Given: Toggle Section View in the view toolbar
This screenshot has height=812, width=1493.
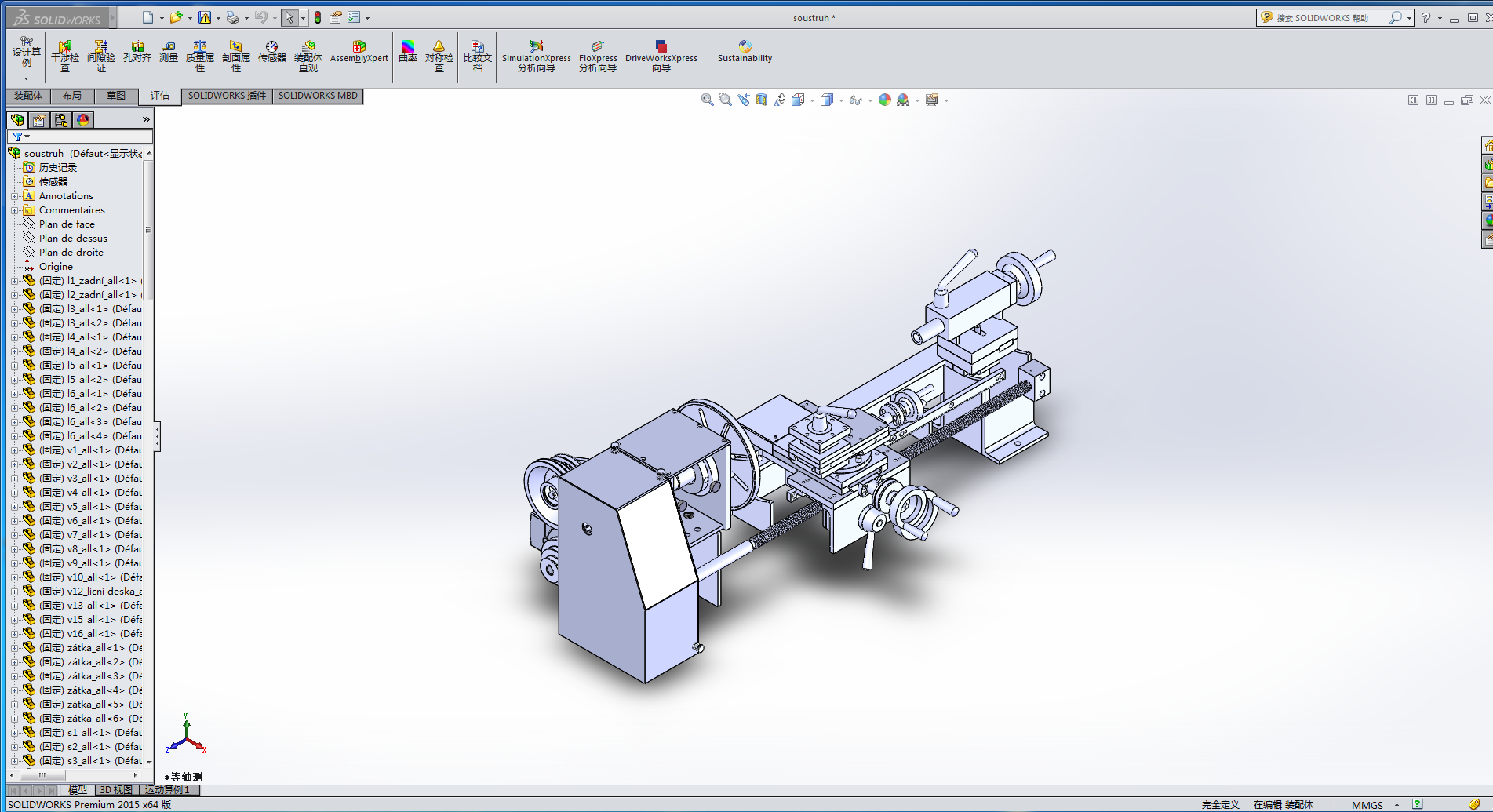Looking at the screenshot, I should (761, 100).
